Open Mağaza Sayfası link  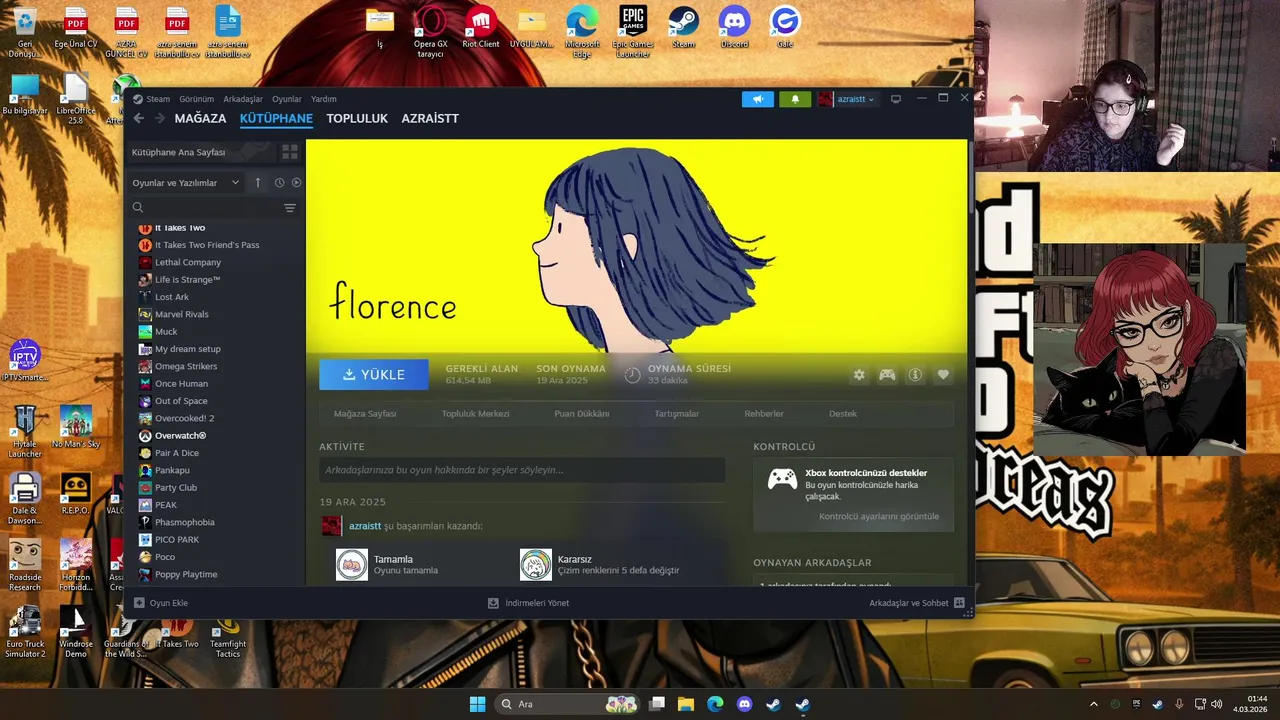tap(365, 414)
